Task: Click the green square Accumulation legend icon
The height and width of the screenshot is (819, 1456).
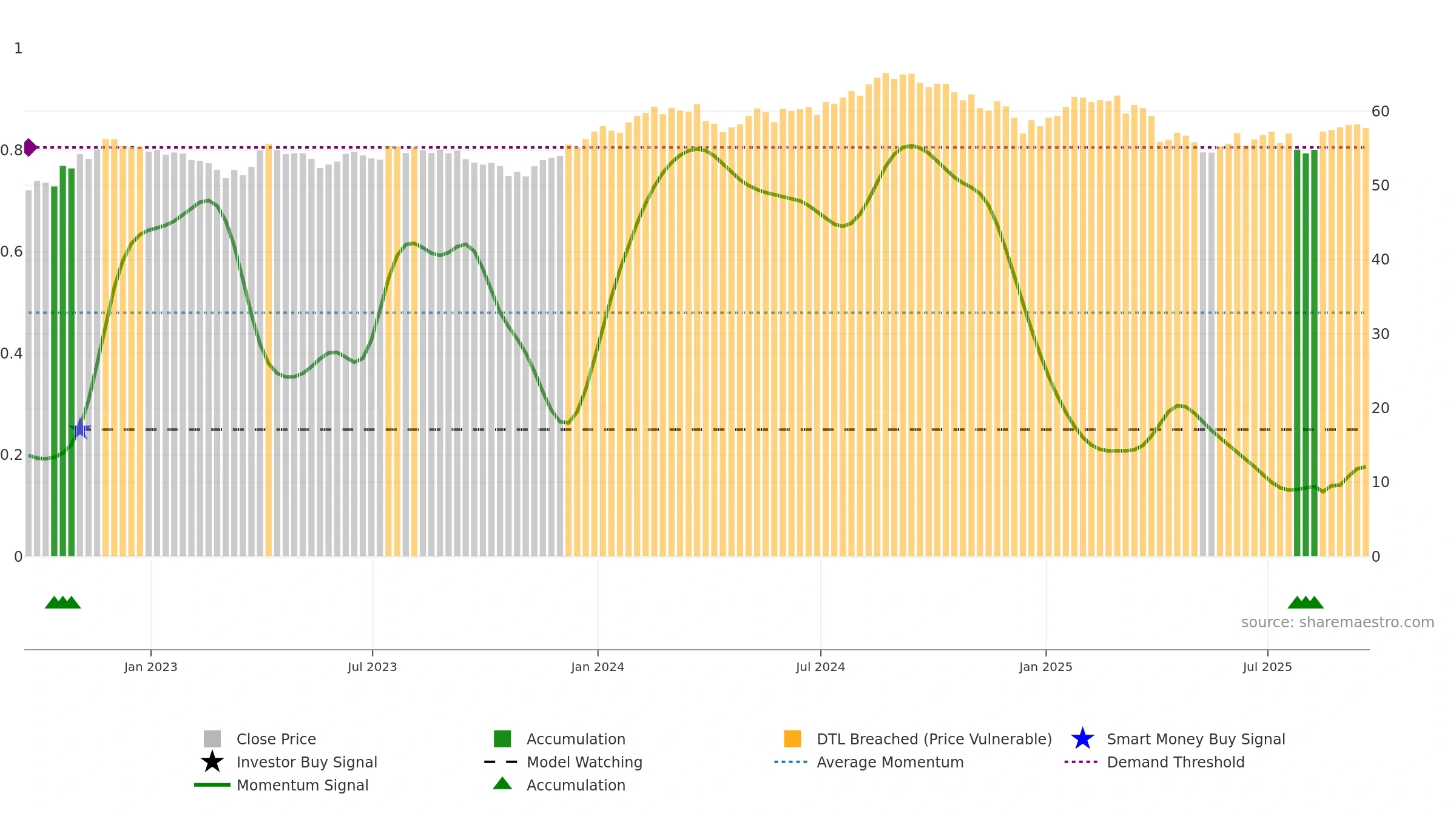Action: pos(502,739)
